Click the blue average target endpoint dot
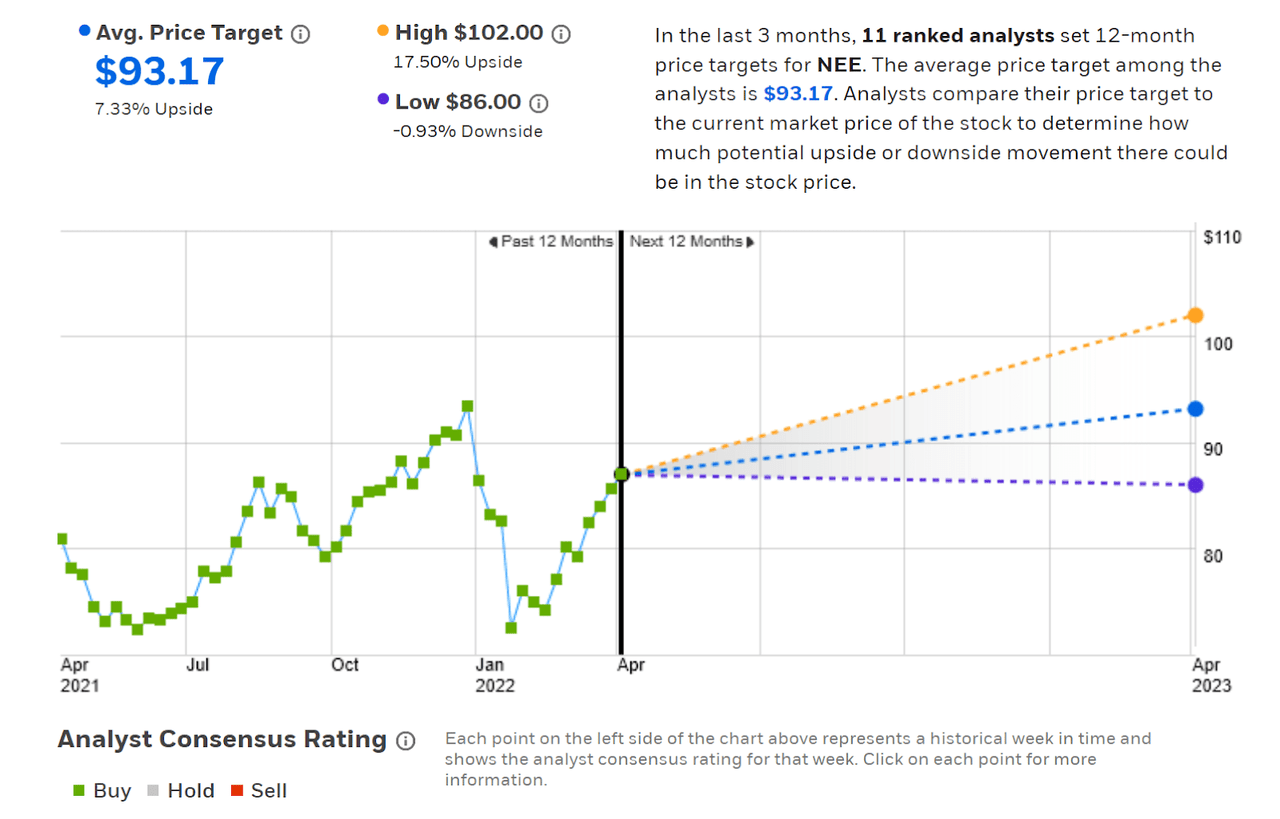 1194,408
